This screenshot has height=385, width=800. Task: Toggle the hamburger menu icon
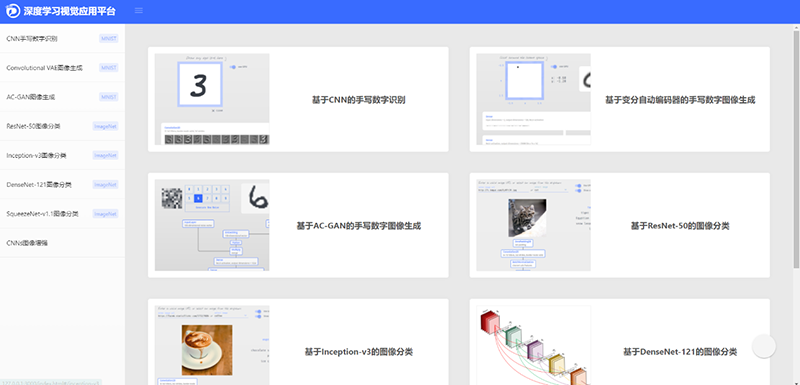(139, 11)
